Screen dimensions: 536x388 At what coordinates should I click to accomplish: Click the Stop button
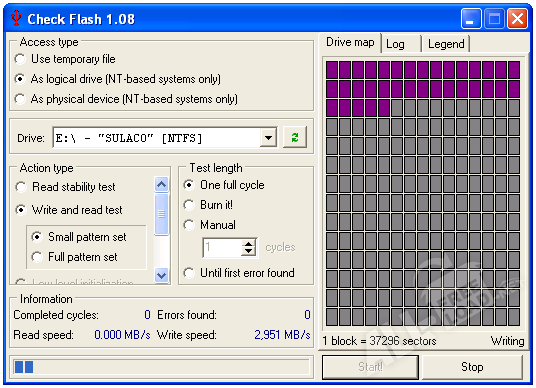click(472, 367)
